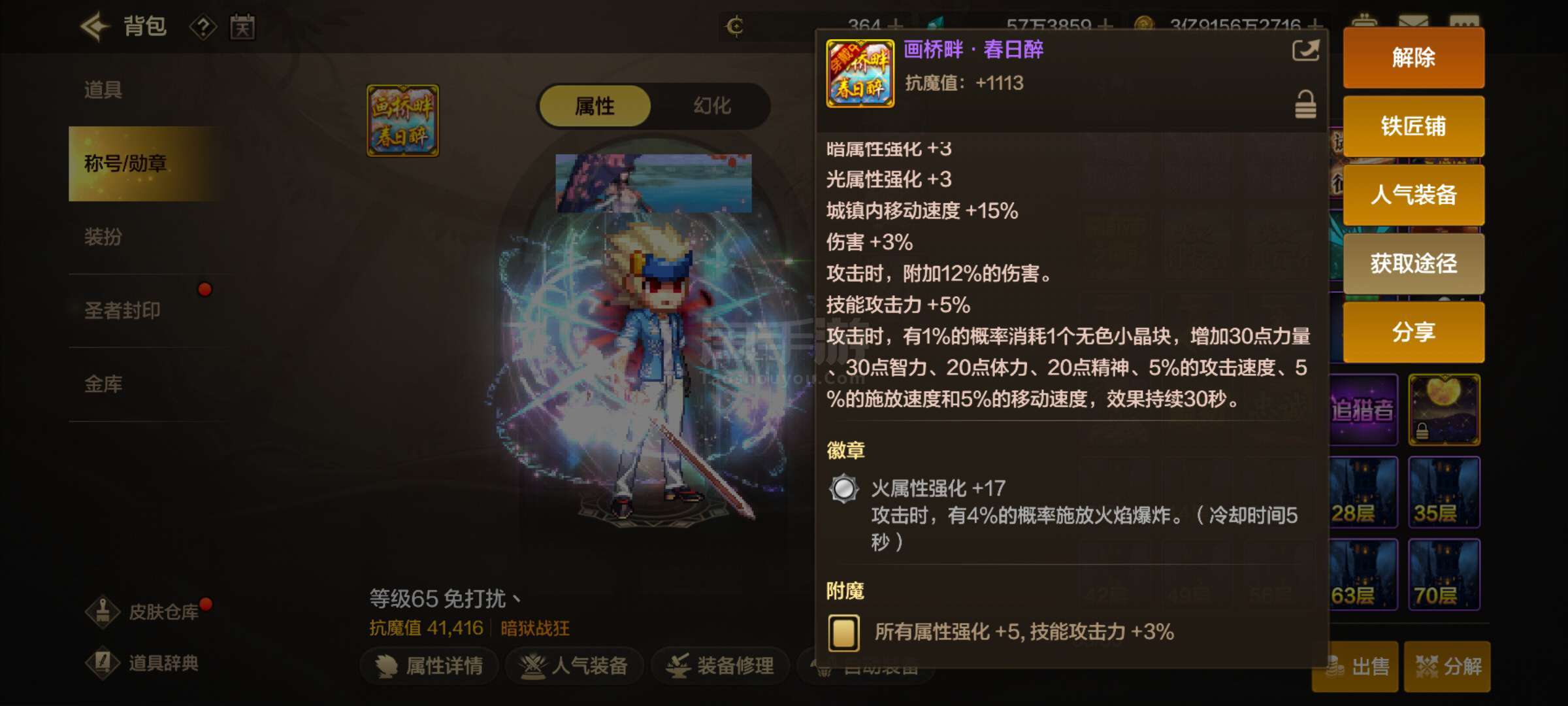Click the share arrow icon in tooltip
The height and width of the screenshot is (706, 1568).
1305,51
